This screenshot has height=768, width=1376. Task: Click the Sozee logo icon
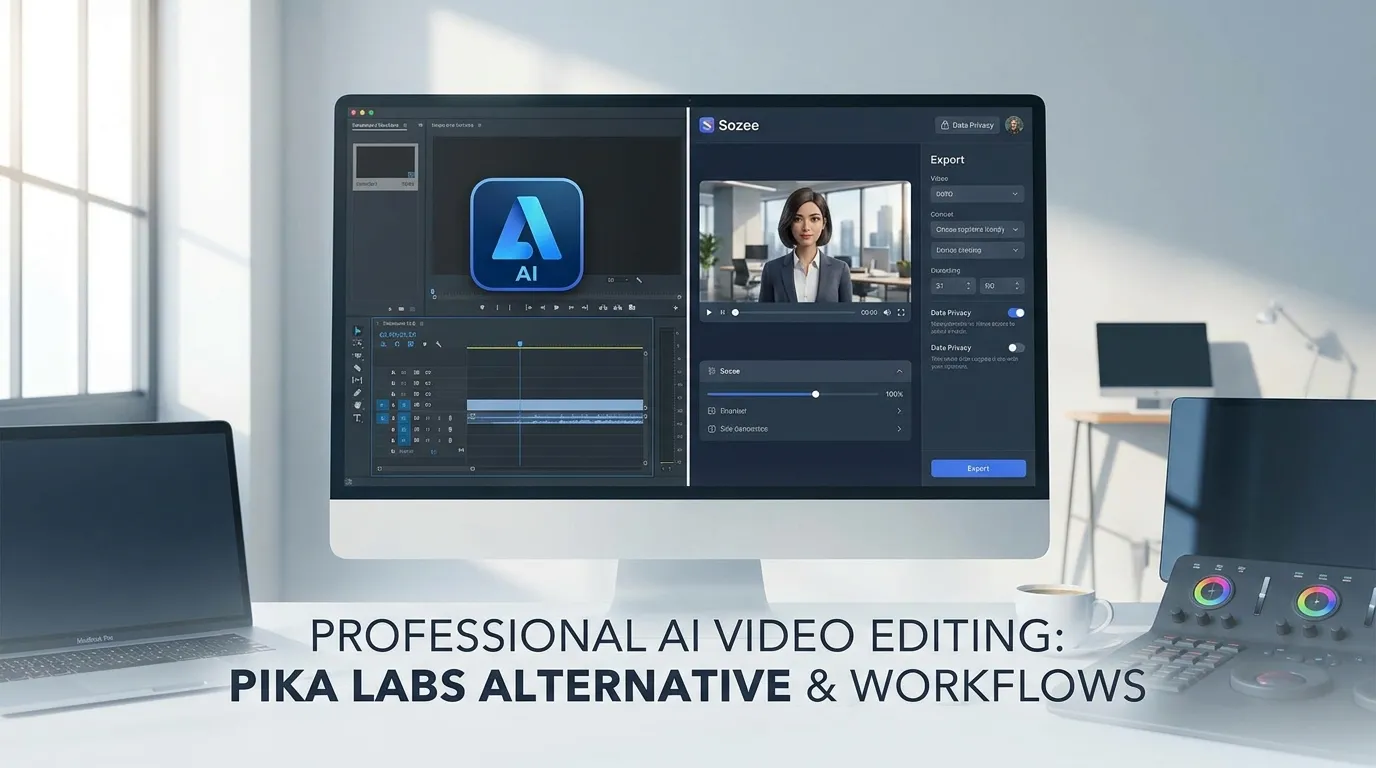(x=706, y=125)
